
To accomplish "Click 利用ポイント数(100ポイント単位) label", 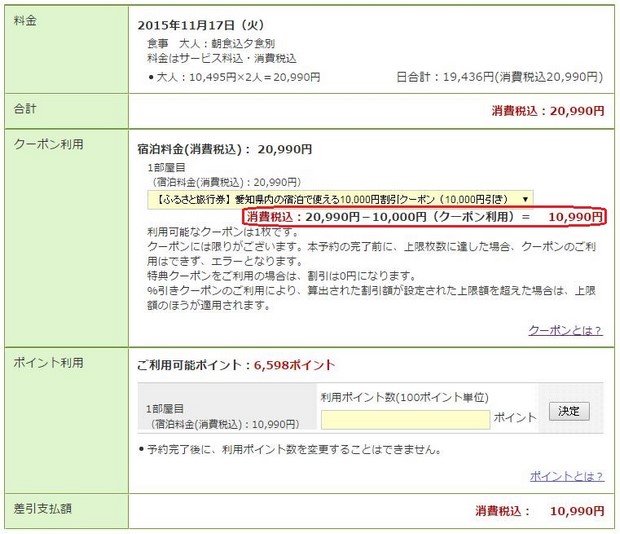I will [x=405, y=397].
